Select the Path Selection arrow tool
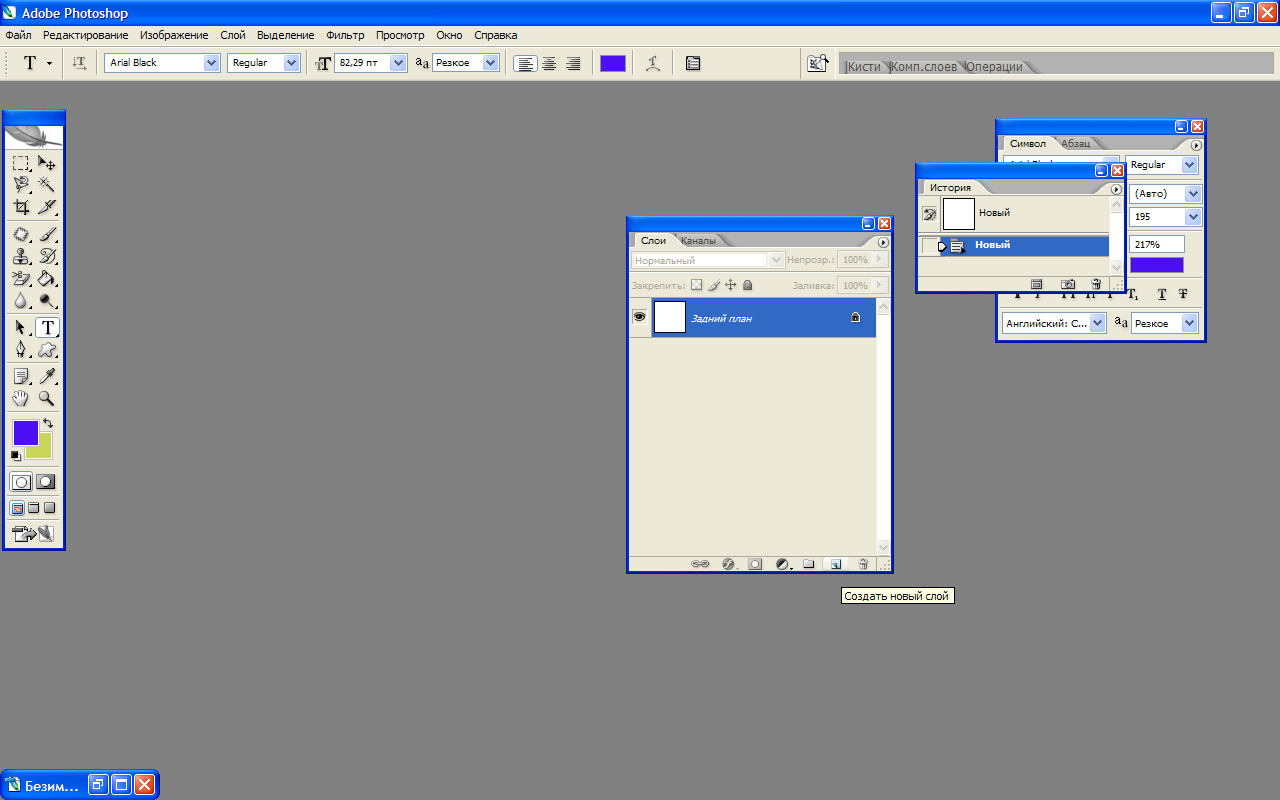 click(x=21, y=327)
